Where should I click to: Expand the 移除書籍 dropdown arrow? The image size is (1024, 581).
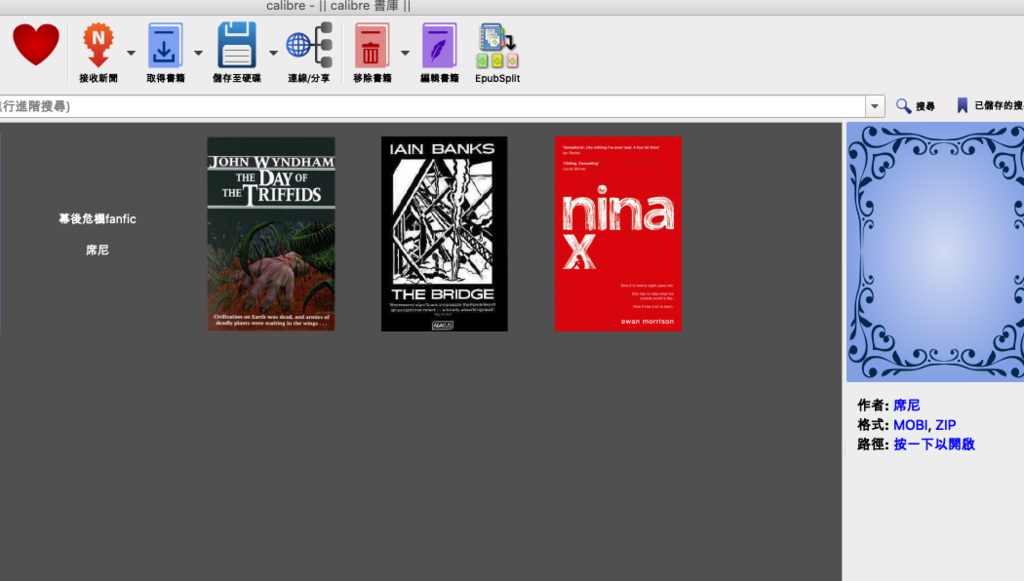point(405,53)
